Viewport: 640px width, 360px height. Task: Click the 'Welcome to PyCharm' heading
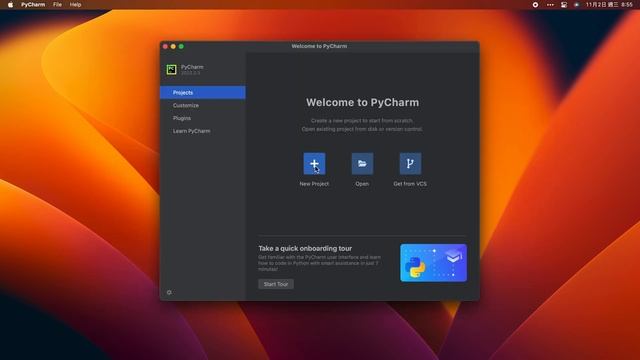pyautogui.click(x=362, y=102)
